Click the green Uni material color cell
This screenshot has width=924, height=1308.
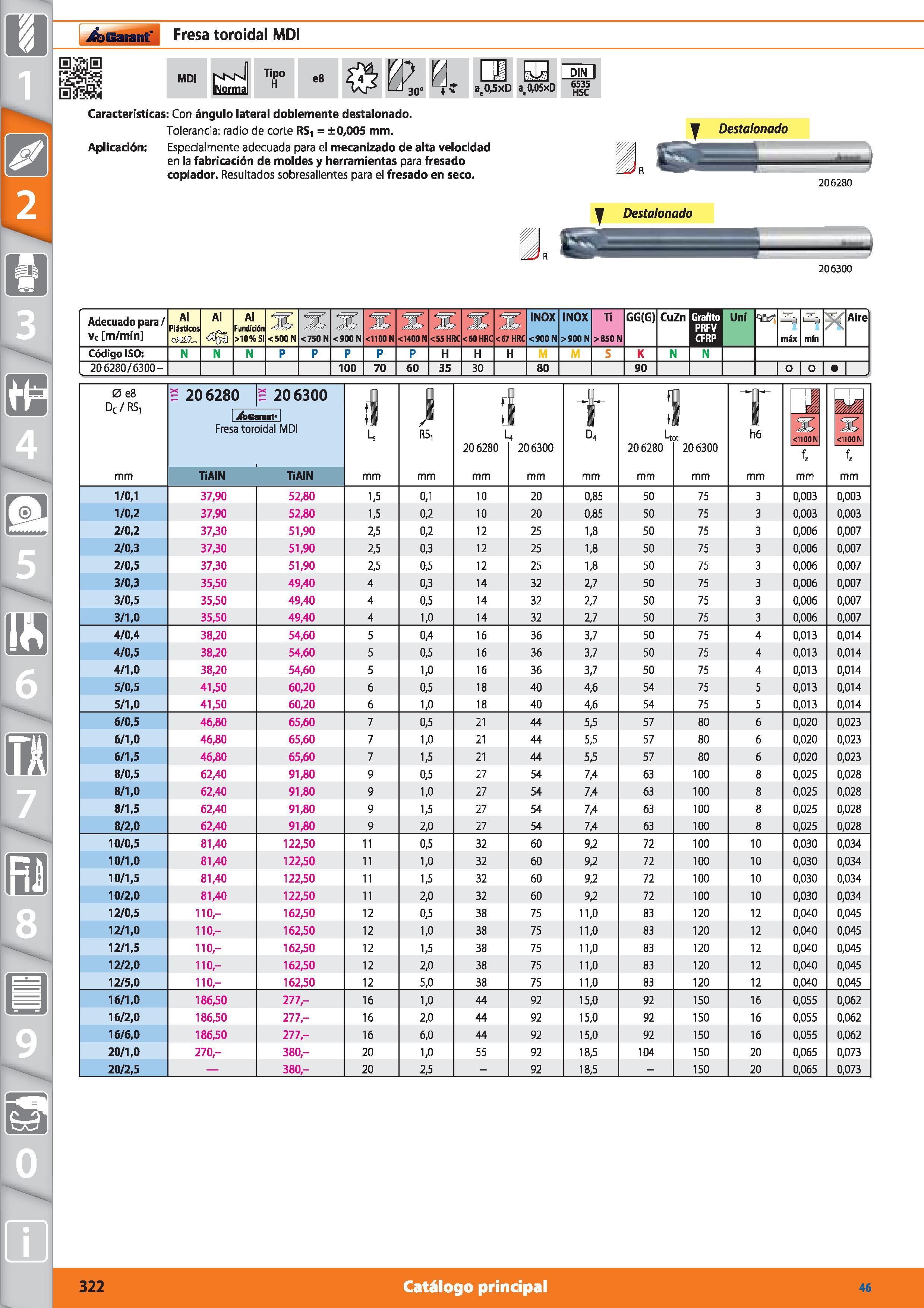[x=738, y=328]
